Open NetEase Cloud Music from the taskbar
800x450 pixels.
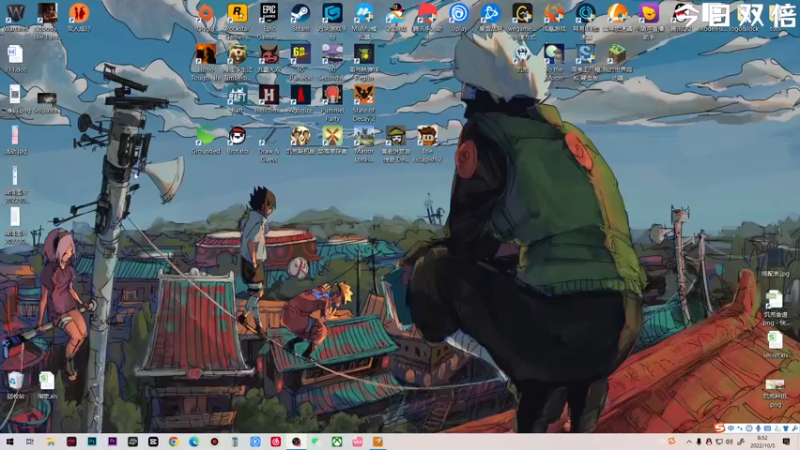click(276, 442)
